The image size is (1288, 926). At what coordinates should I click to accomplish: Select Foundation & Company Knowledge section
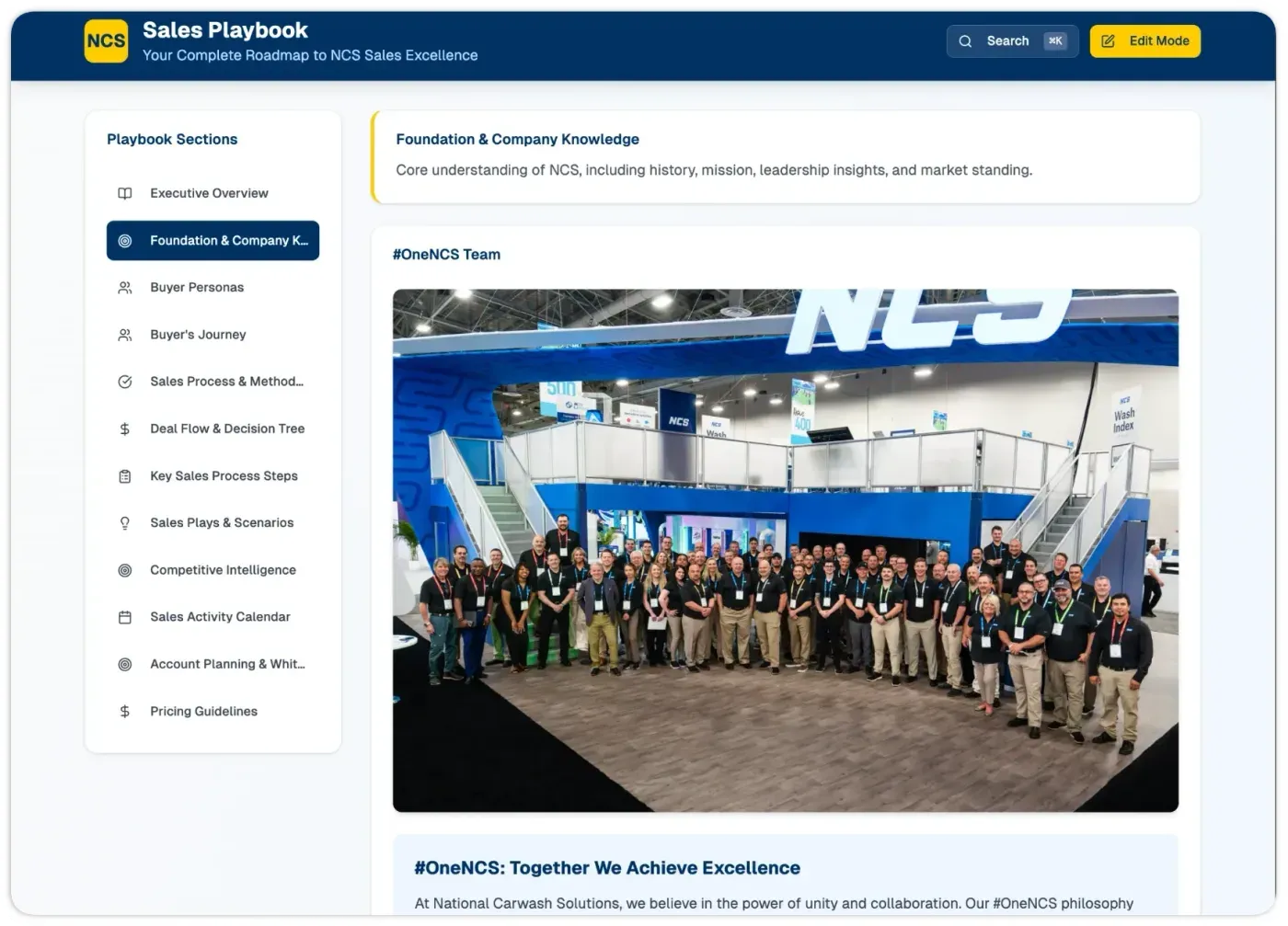(213, 241)
